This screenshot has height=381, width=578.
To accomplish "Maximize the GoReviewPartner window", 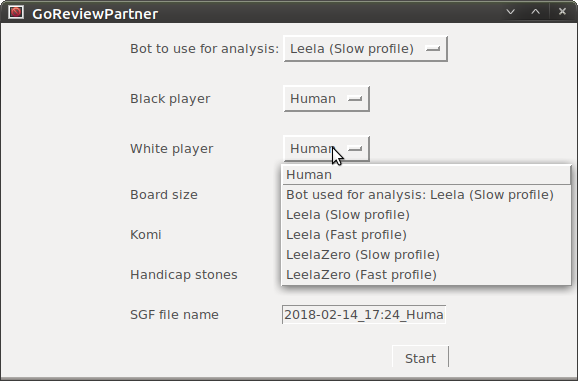I will click(x=536, y=12).
